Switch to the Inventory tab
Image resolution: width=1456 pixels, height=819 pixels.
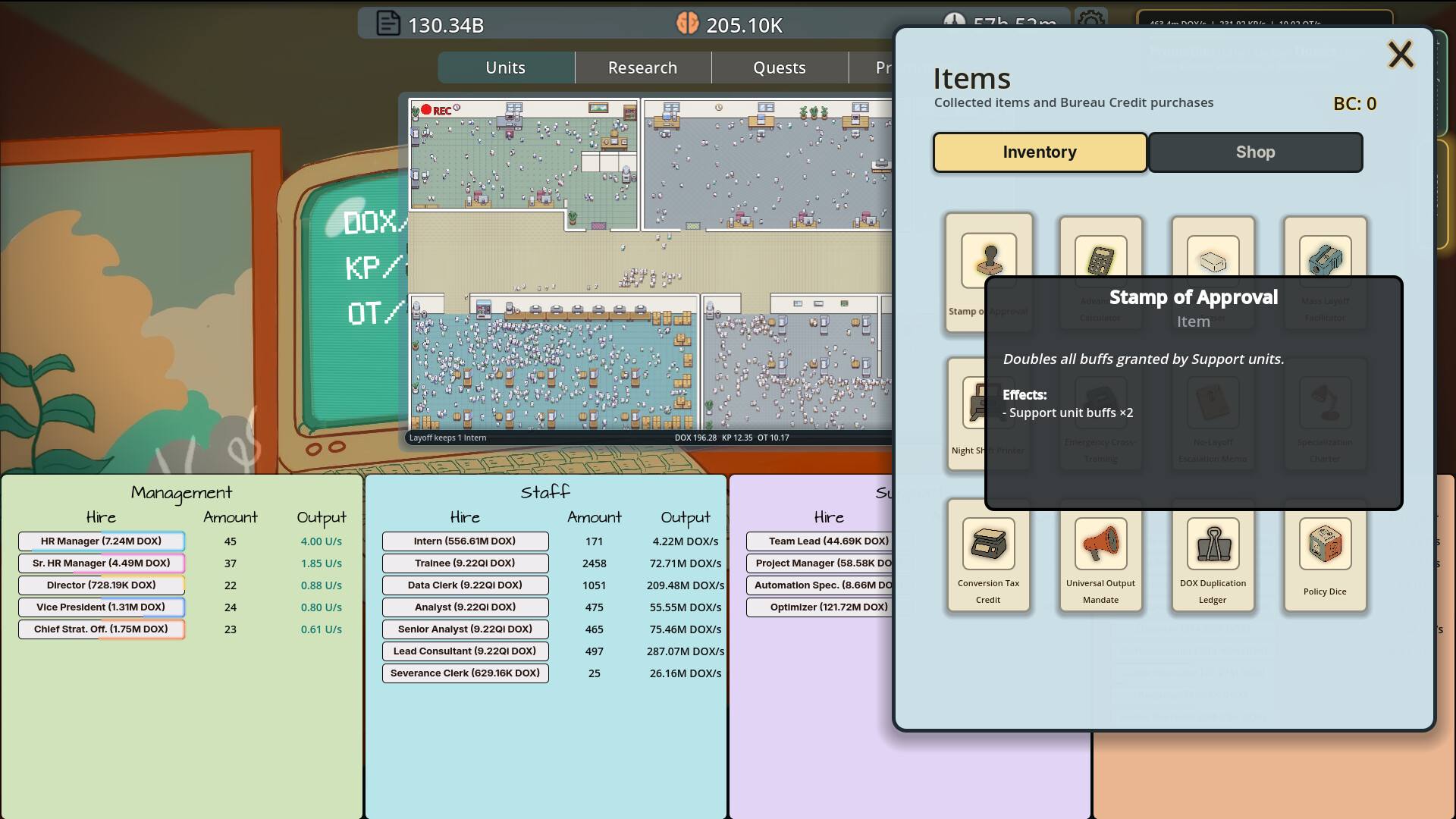point(1040,152)
